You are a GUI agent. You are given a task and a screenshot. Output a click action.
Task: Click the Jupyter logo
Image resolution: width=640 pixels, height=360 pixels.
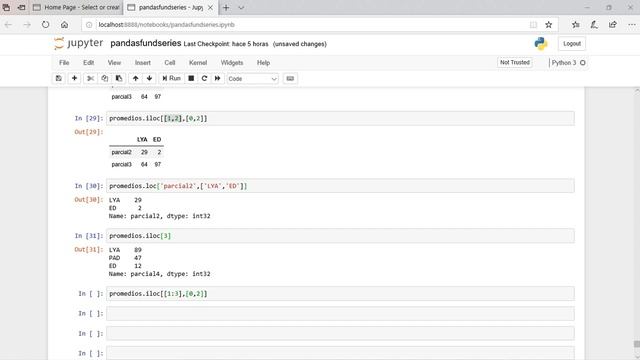pyautogui.click(x=78, y=43)
